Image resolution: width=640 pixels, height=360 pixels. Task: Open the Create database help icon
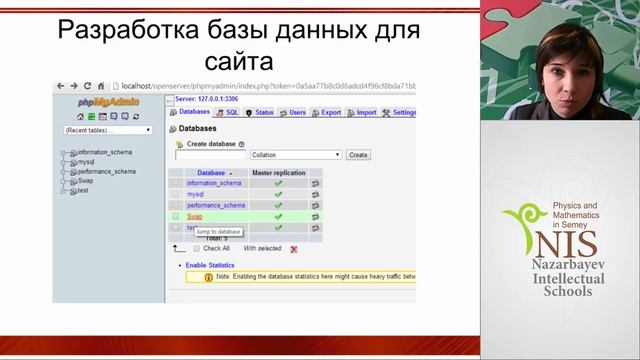coord(241,144)
